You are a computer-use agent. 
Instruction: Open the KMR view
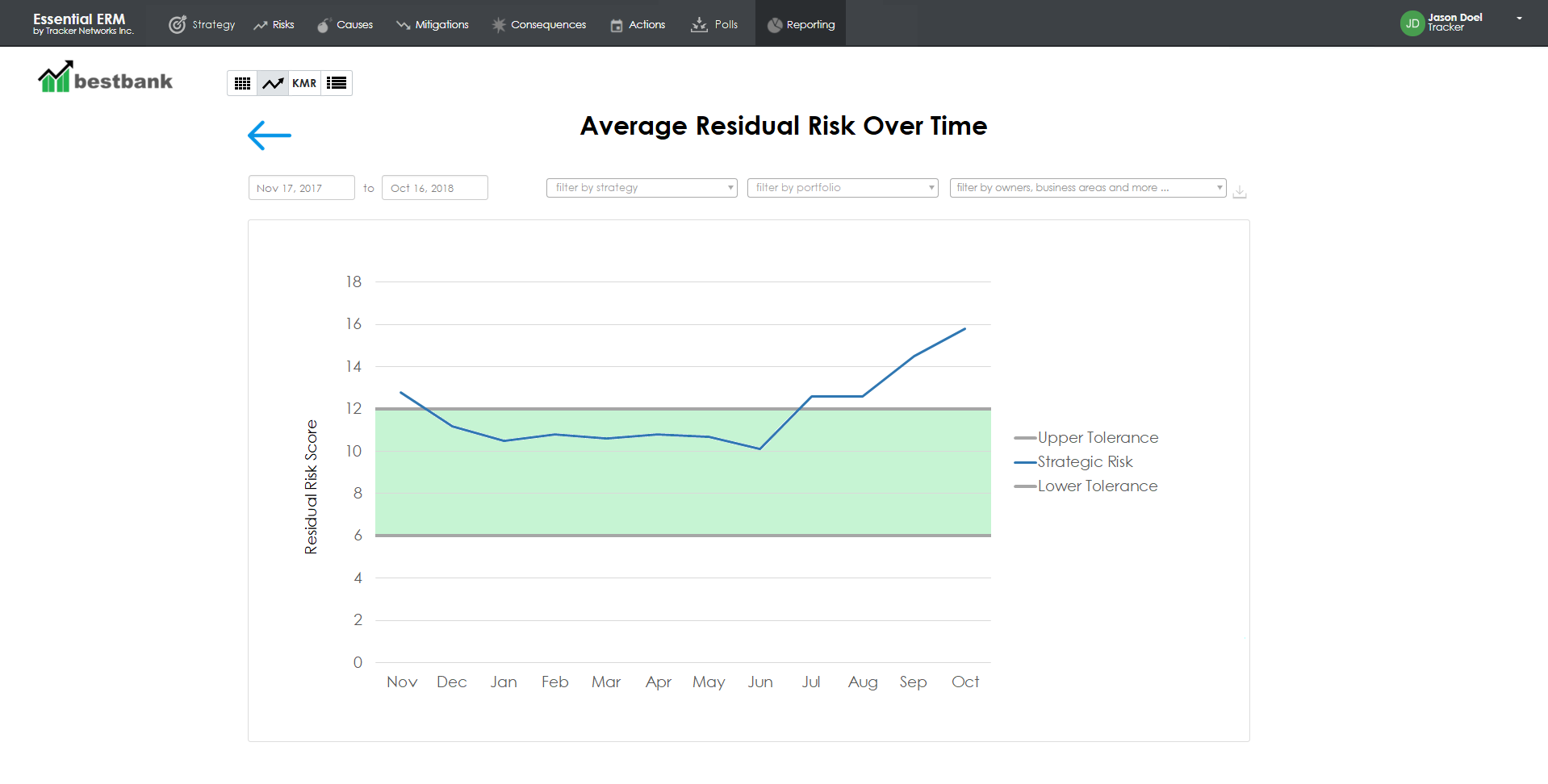pyautogui.click(x=304, y=83)
